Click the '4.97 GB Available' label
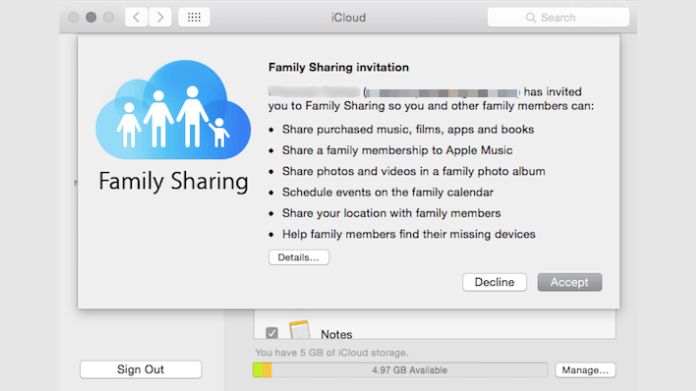This screenshot has width=696, height=391. pos(409,370)
